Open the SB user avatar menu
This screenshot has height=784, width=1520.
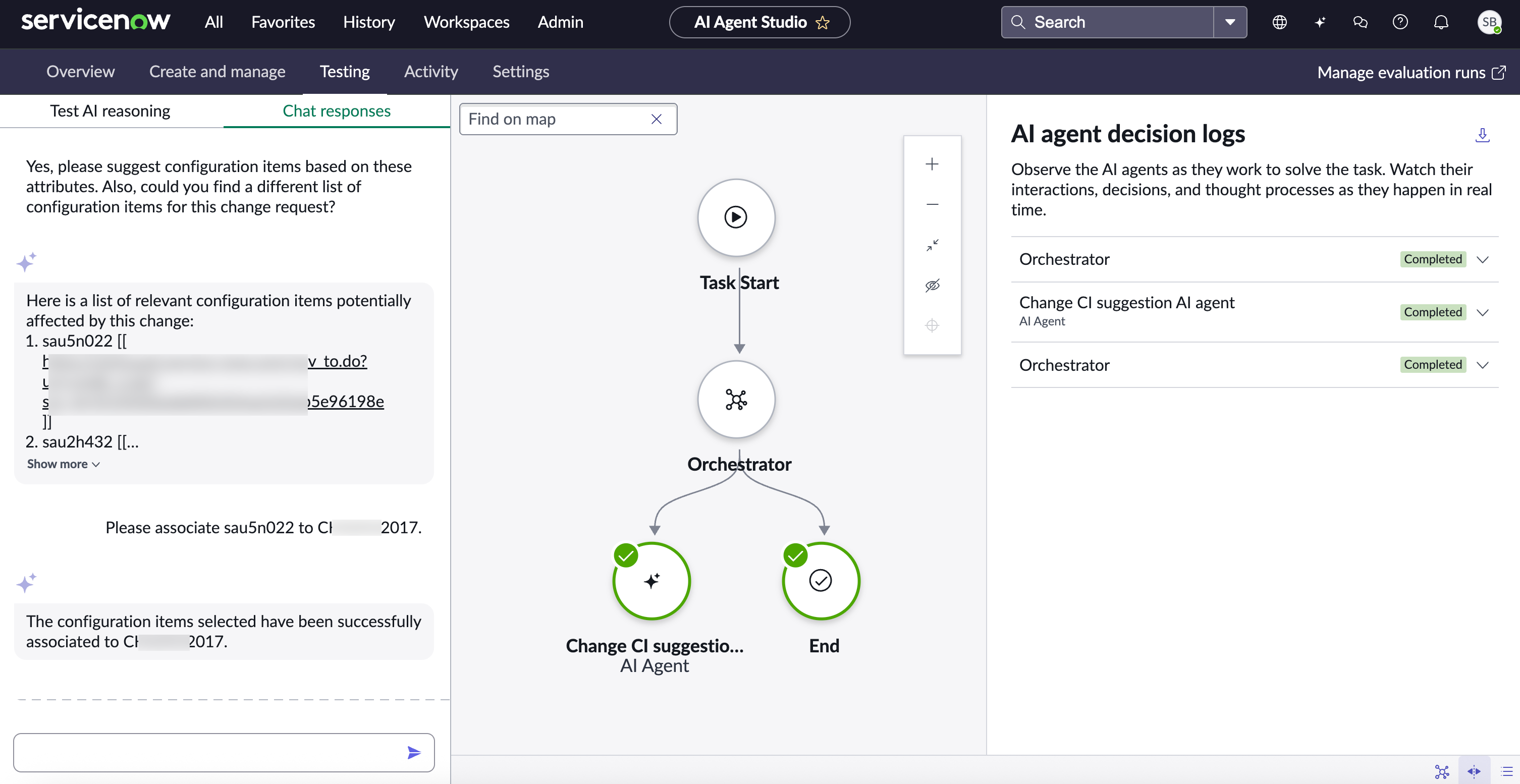pyautogui.click(x=1489, y=22)
